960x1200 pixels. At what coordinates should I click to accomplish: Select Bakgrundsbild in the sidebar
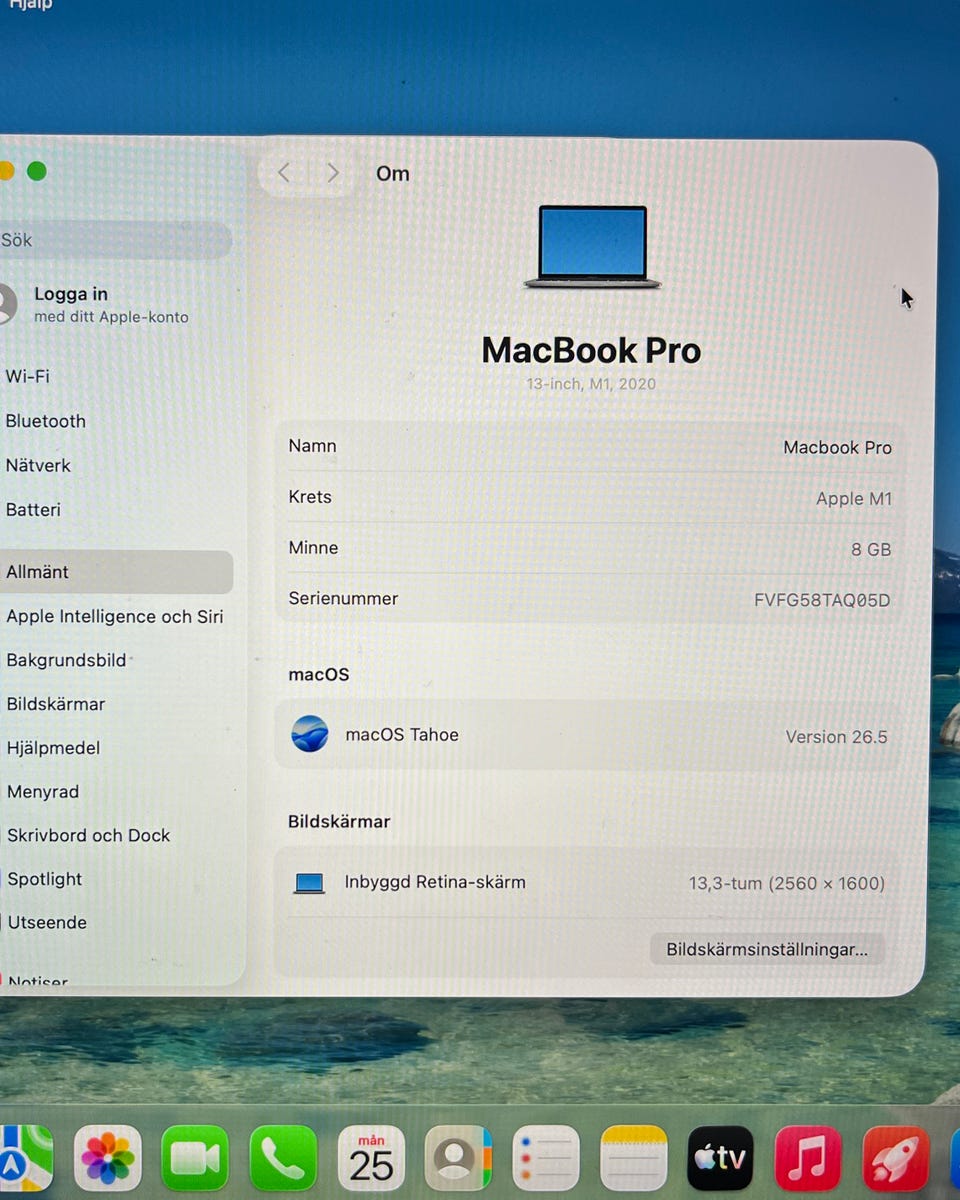[66, 660]
